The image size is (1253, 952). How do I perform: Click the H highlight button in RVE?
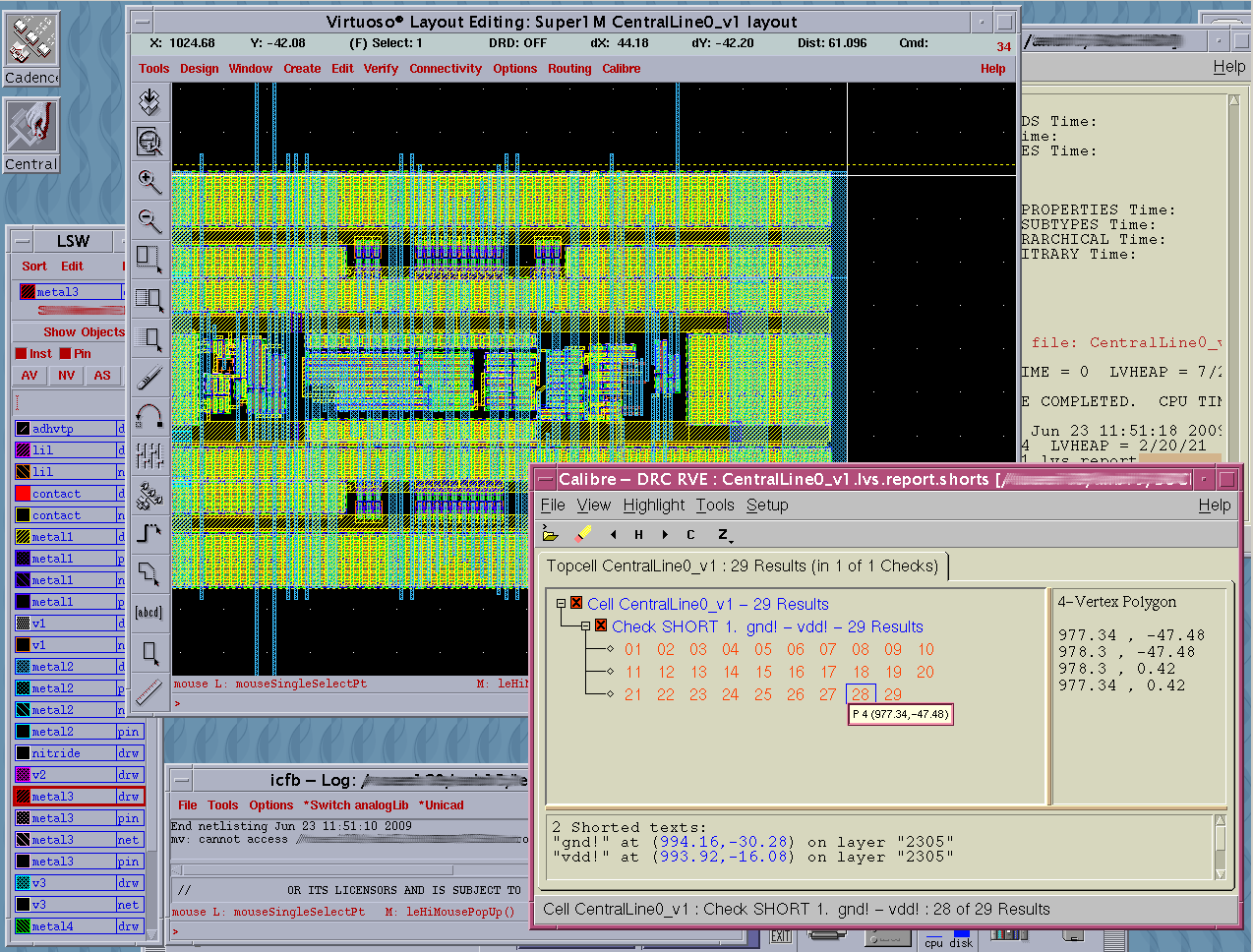638,534
